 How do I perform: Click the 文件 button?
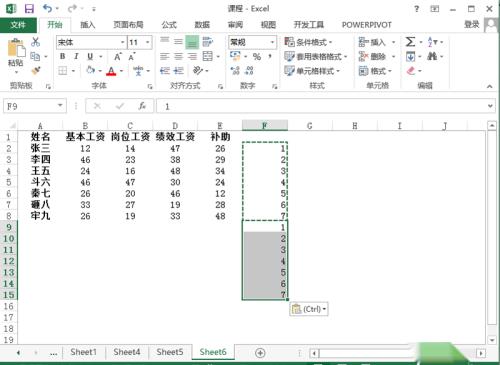pos(18,25)
